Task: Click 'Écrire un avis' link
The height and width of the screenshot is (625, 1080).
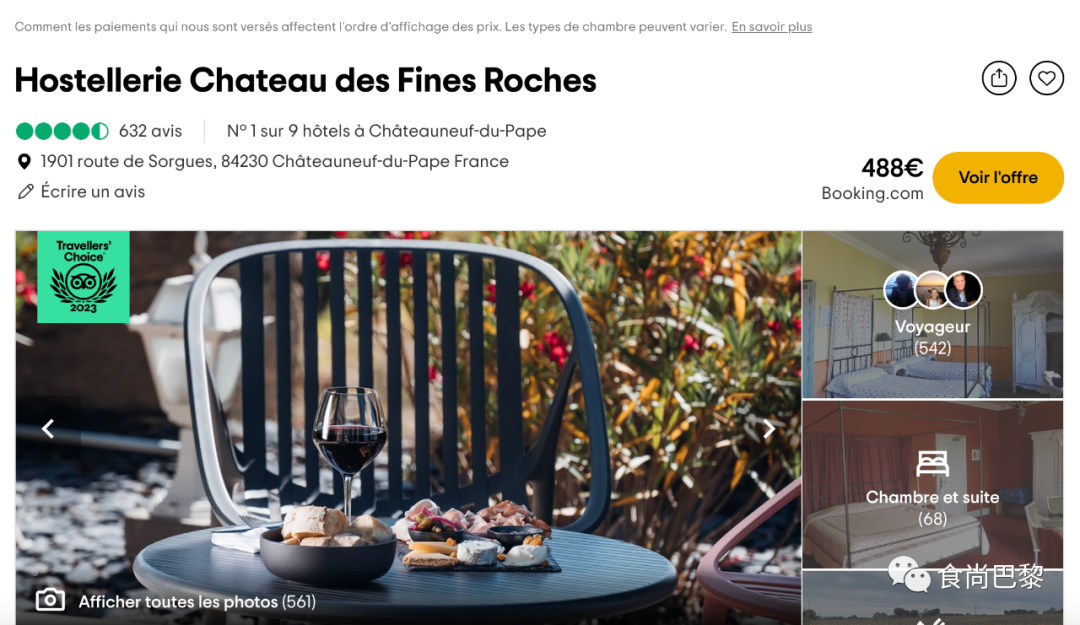Action: 93,192
